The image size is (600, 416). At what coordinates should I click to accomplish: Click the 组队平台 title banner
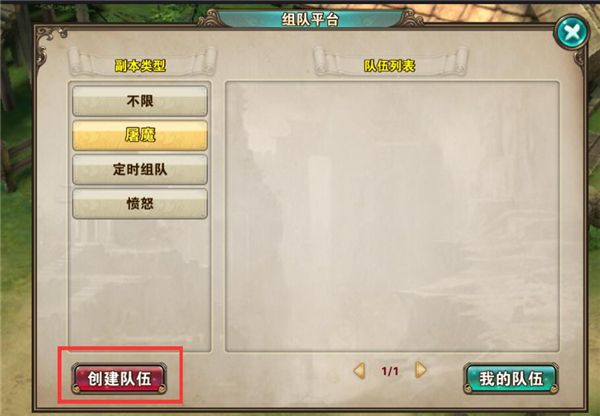tap(310, 19)
